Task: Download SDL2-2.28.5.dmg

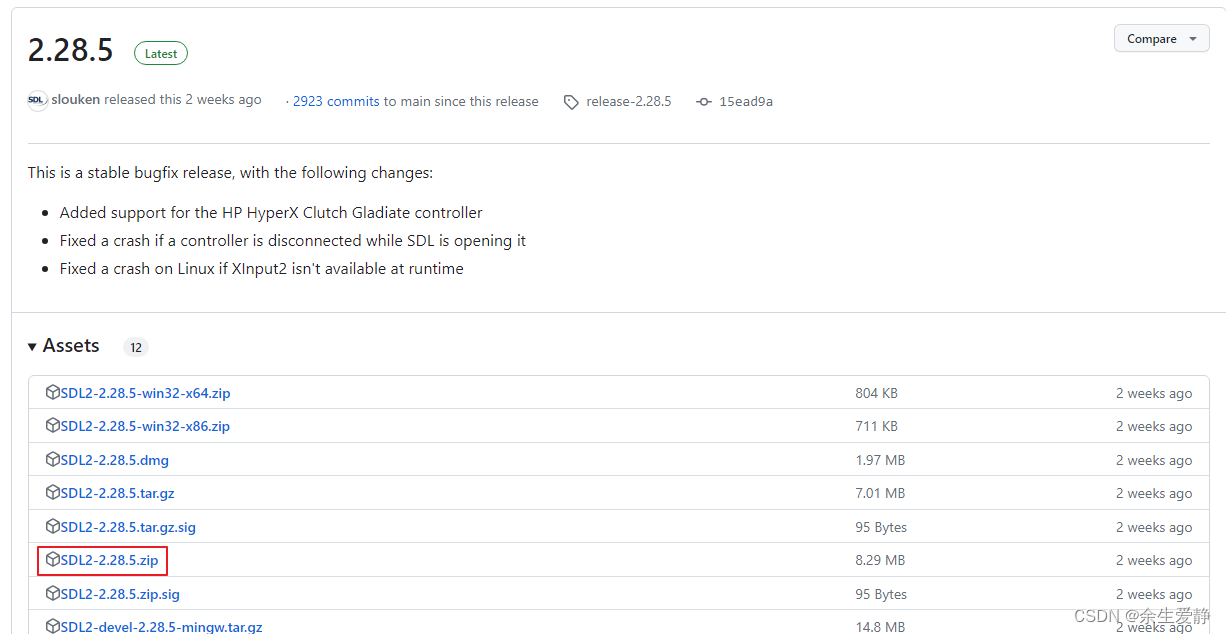Action: coord(114,460)
